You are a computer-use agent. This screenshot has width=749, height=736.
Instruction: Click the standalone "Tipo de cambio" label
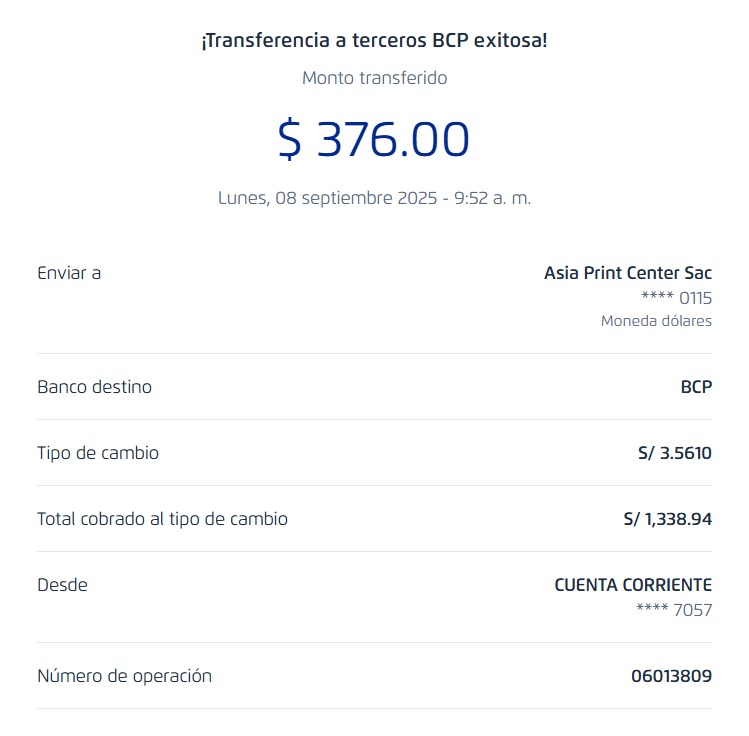coord(98,452)
